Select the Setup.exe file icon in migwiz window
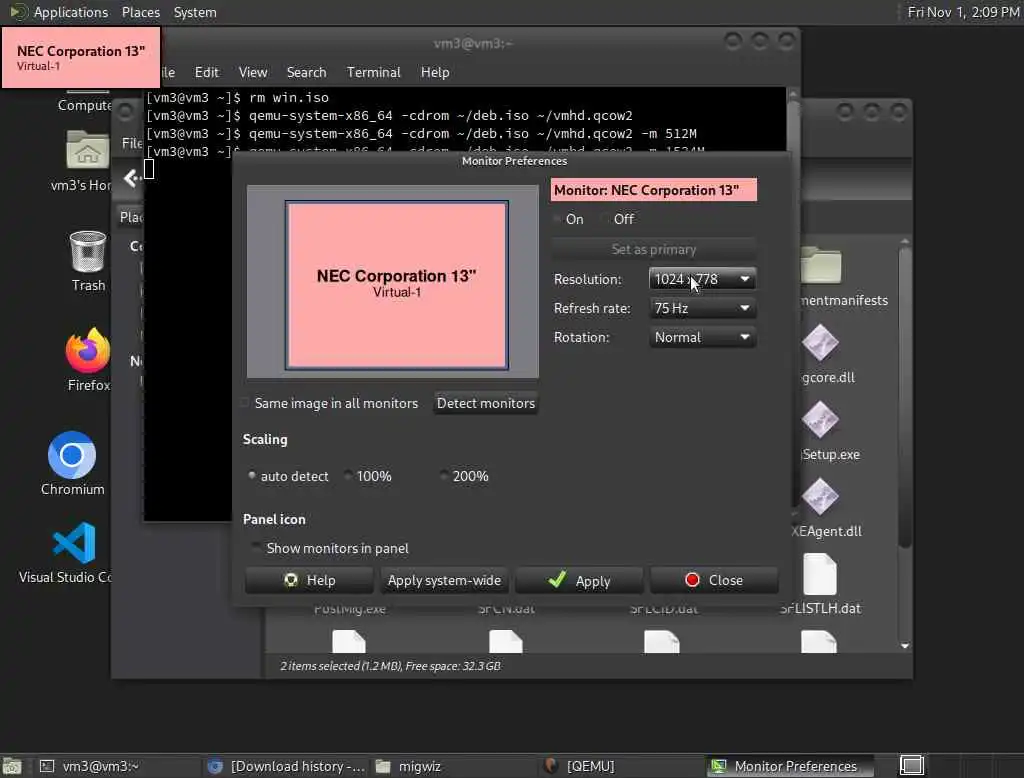Screen dimensions: 1024x778 [820, 420]
